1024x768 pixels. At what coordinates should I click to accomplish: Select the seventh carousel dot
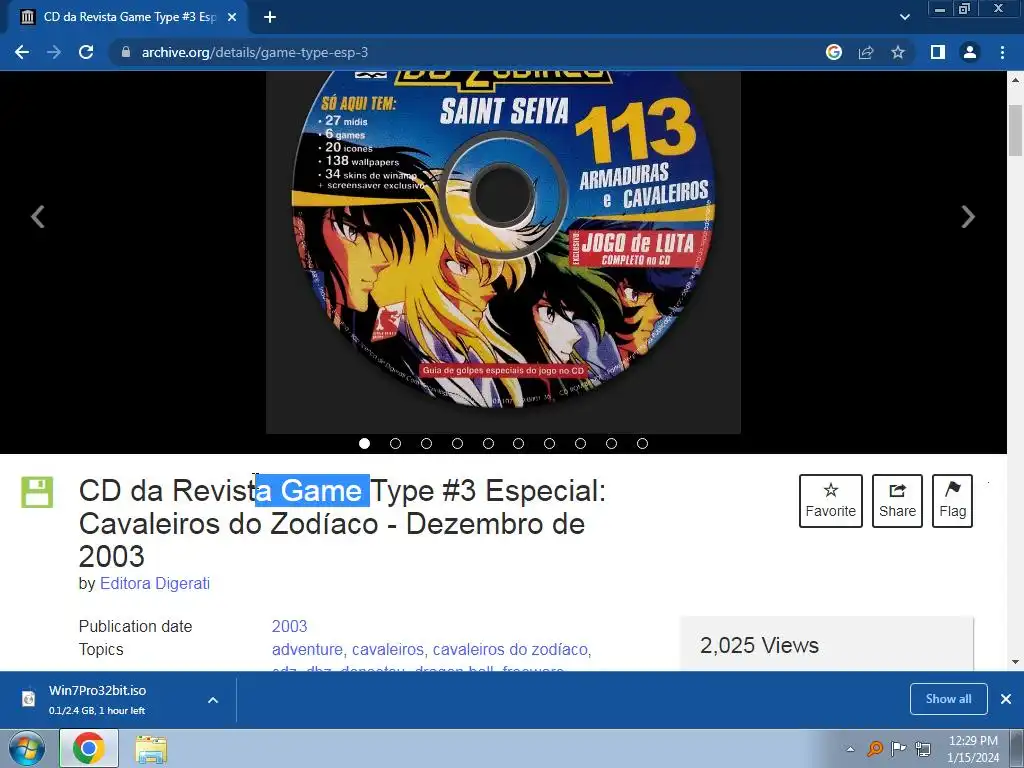[549, 443]
